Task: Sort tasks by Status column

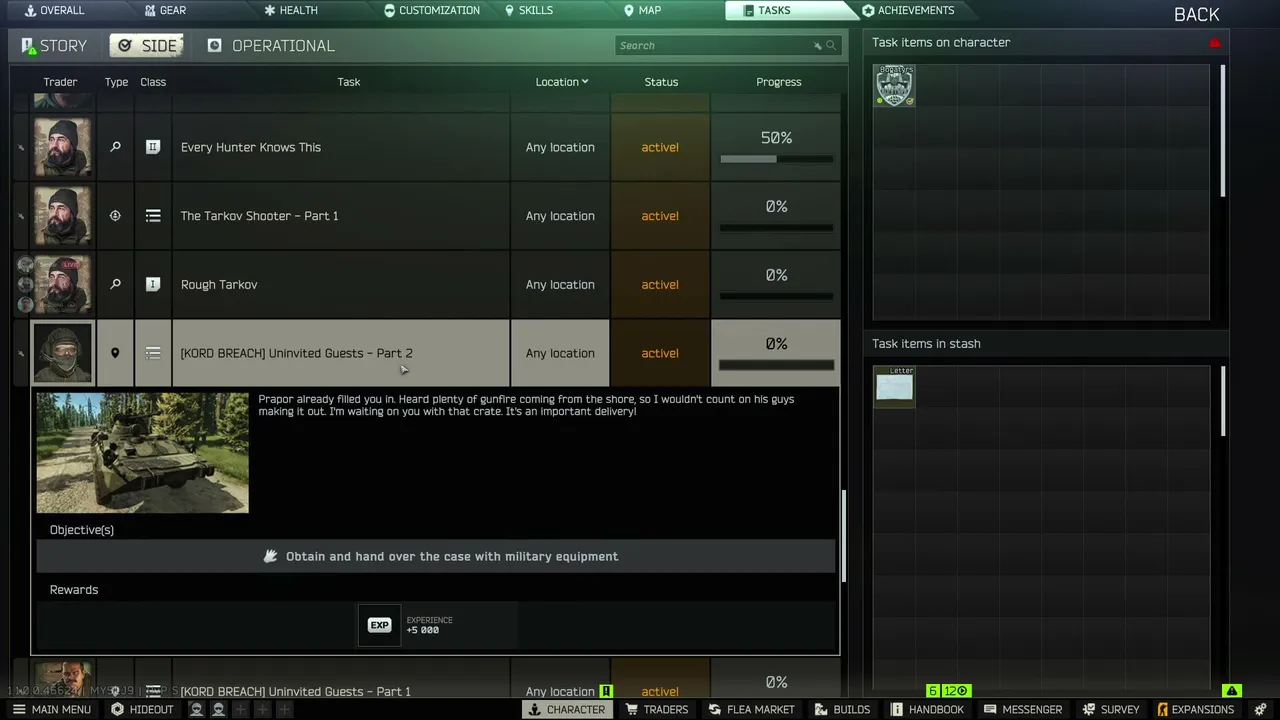Action: click(661, 82)
